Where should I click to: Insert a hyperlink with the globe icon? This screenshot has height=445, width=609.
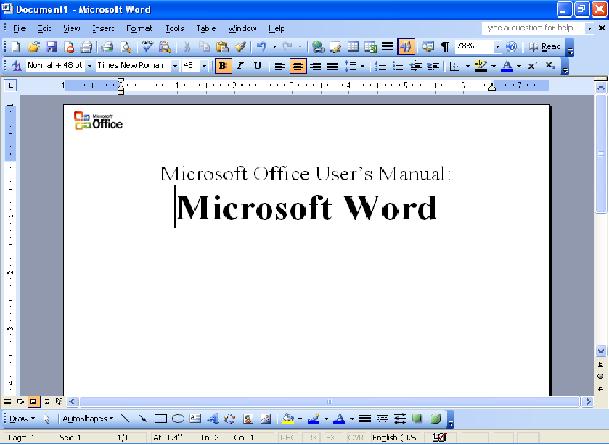(x=318, y=47)
